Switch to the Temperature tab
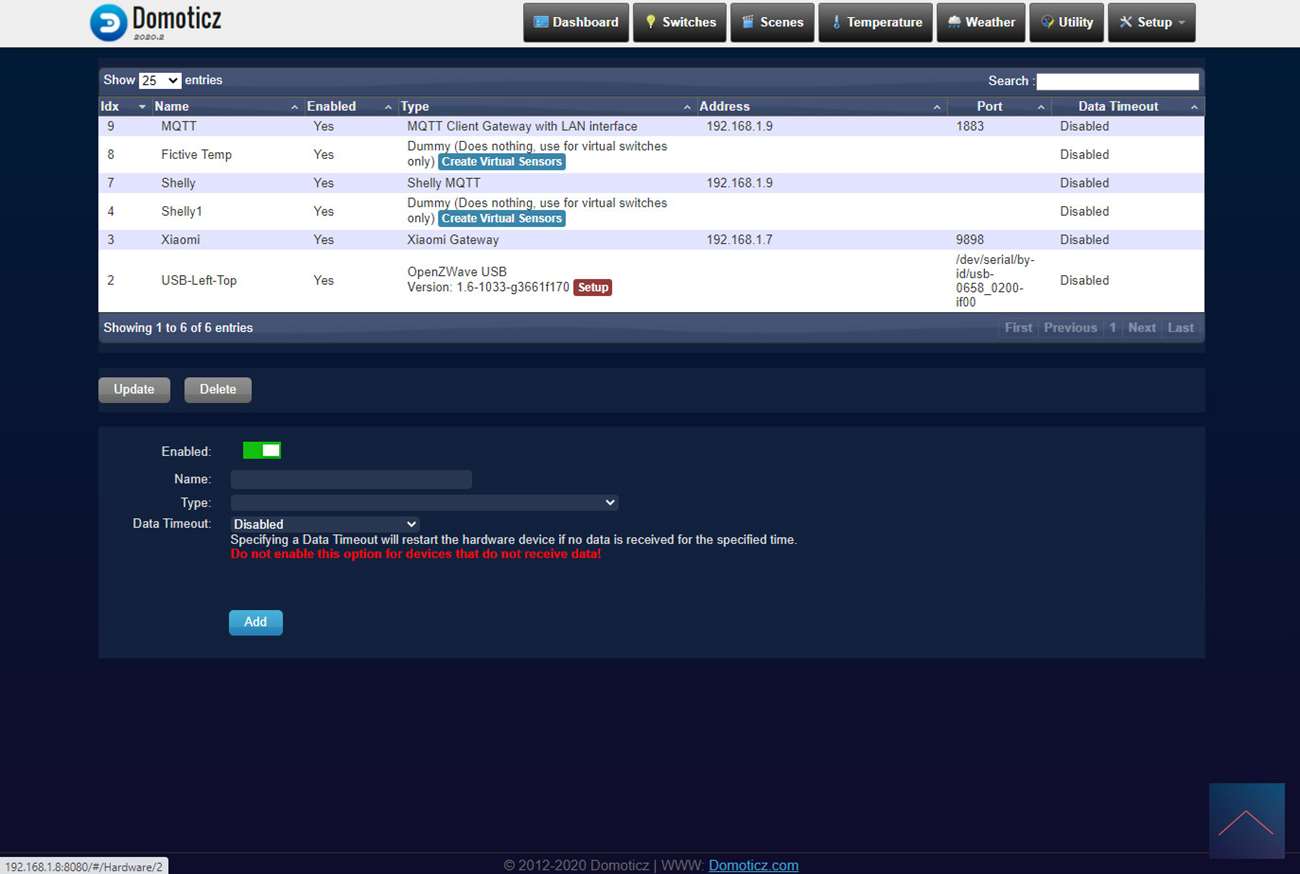The height and width of the screenshot is (874, 1300). (876, 22)
